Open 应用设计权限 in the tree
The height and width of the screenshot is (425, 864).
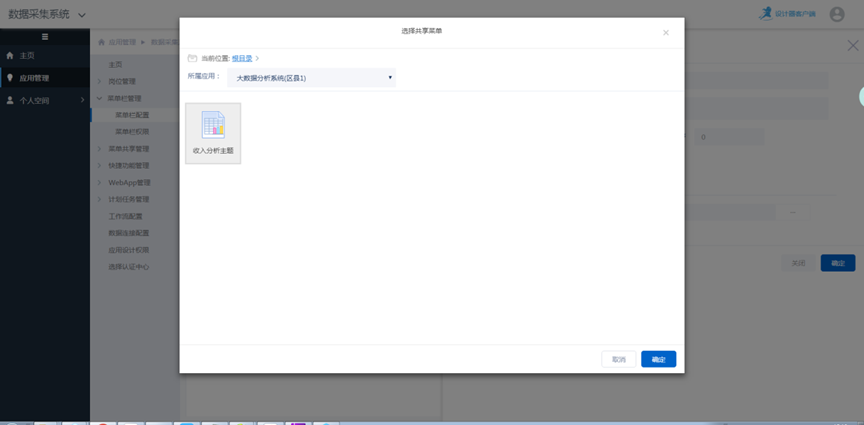[x=128, y=250]
